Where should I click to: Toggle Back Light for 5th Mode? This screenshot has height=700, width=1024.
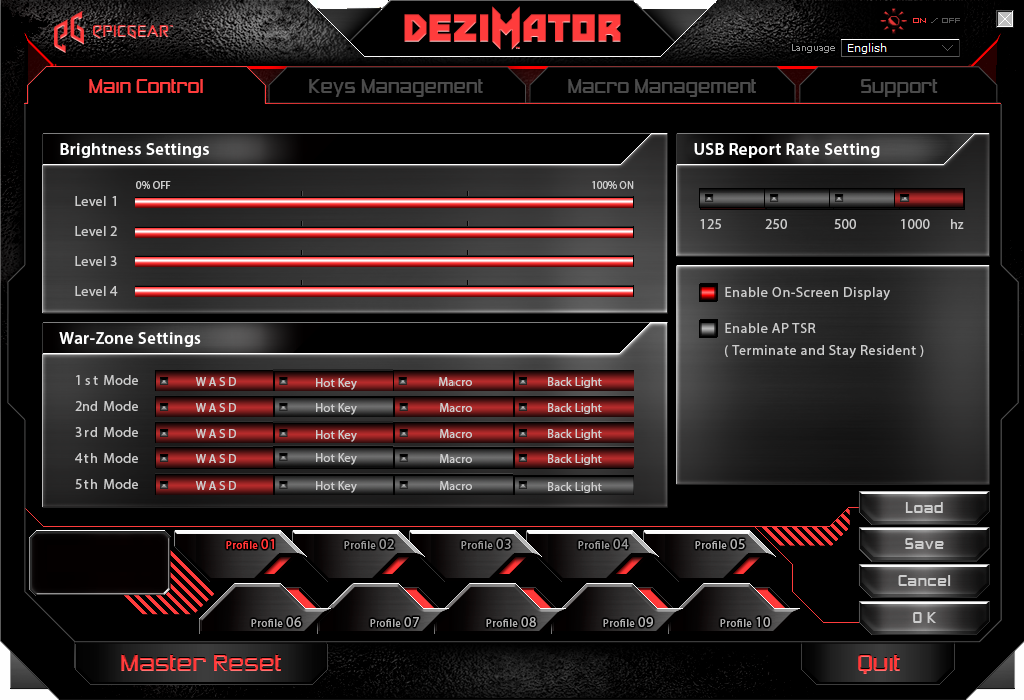[574, 486]
